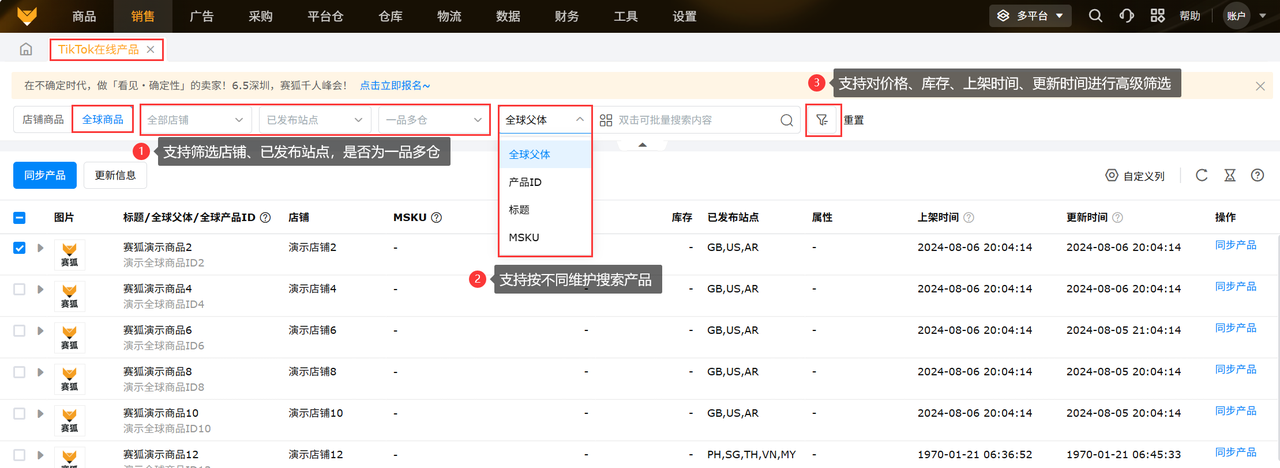Open the hourglass task history icon
This screenshot has width=1280, height=468.
1230,176
